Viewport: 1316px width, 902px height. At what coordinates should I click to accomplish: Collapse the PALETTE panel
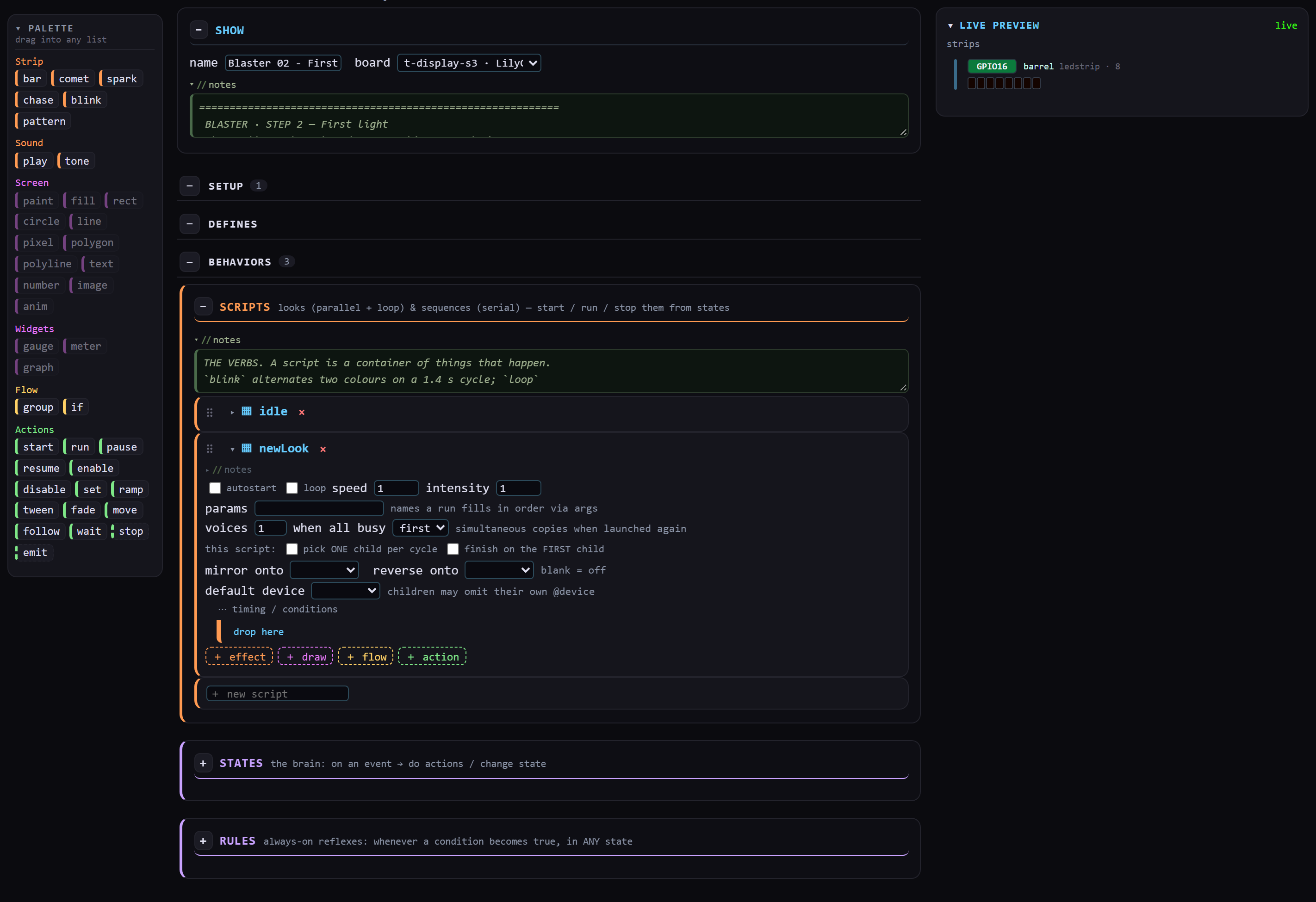18,28
